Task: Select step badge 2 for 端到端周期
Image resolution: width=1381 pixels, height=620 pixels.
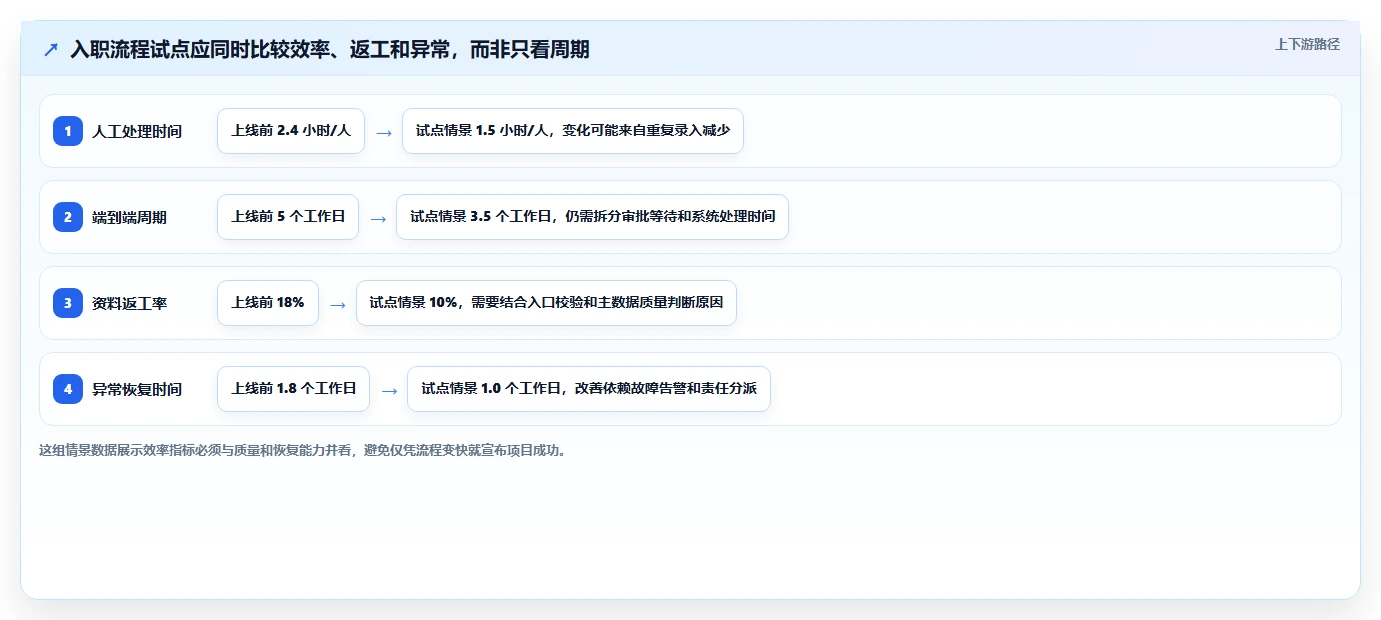Action: coord(68,217)
